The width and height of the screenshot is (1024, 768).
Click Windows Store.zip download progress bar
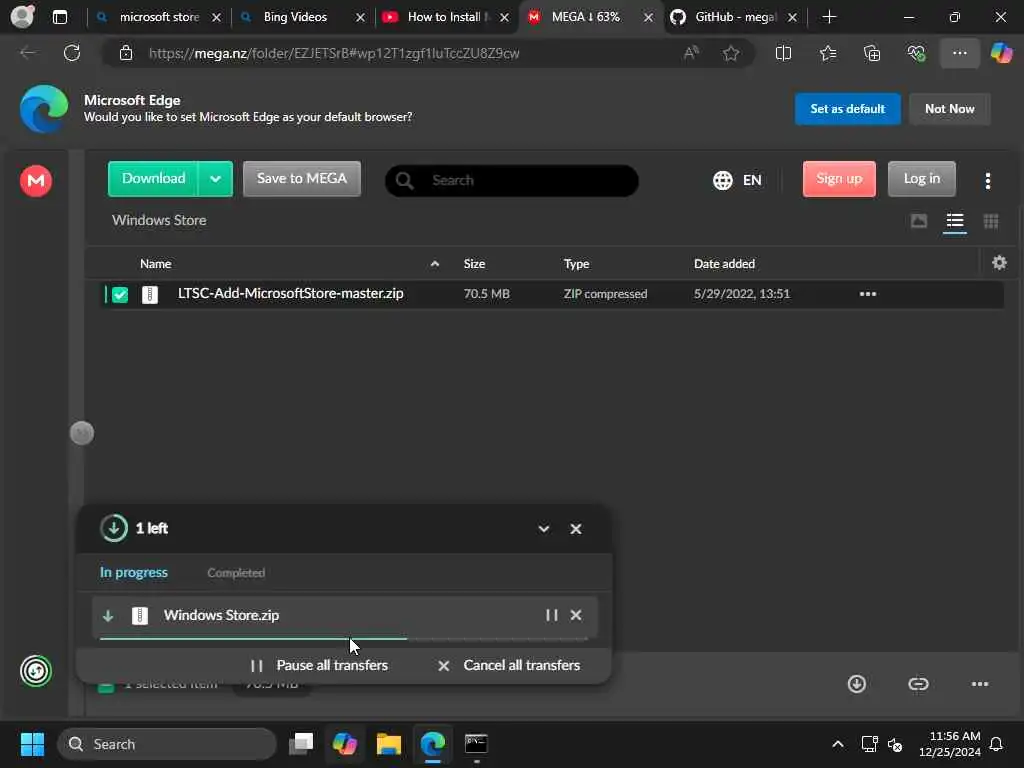[344, 639]
